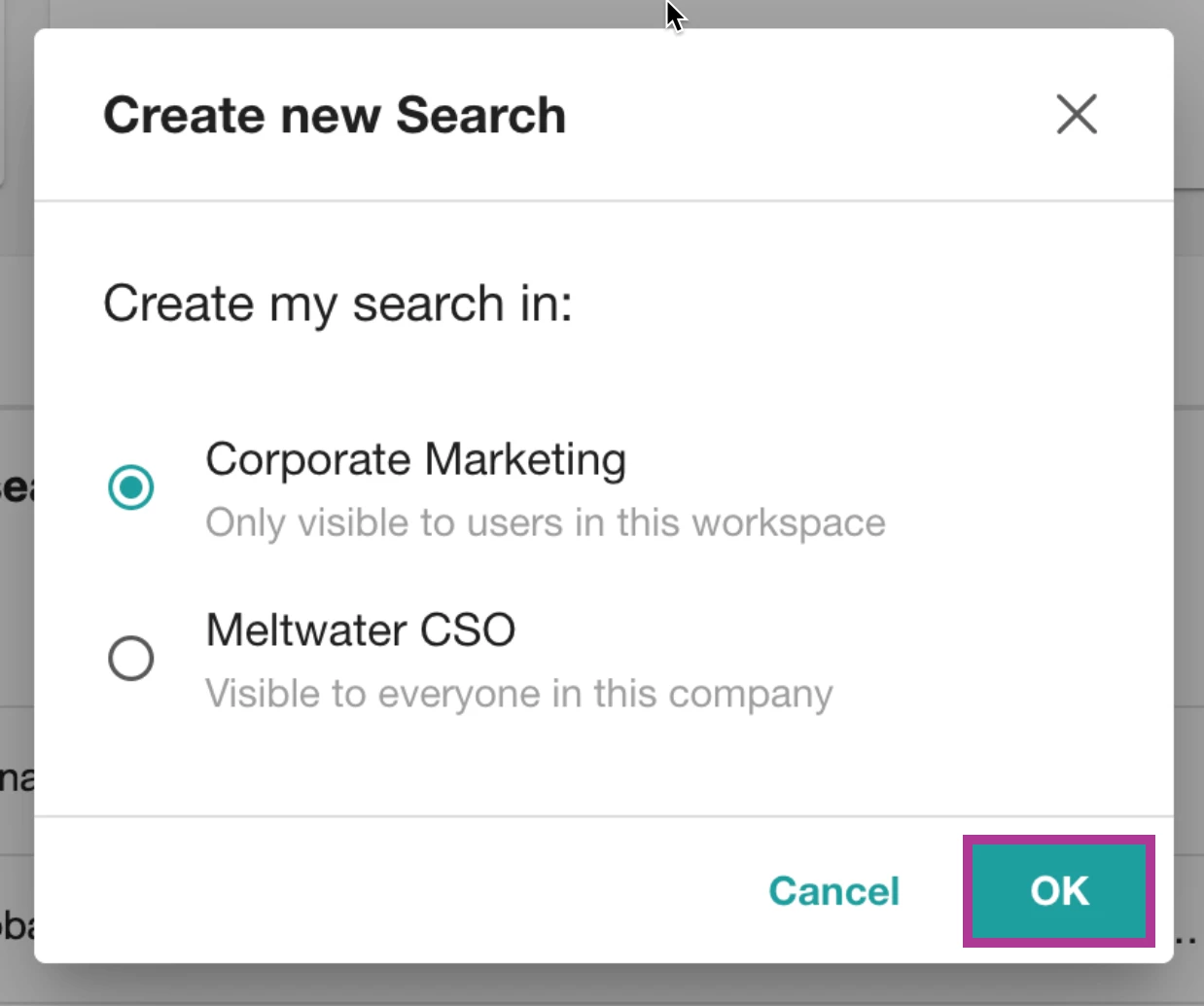Click the Meltwater CSO option label
The width and height of the screenshot is (1204, 1006).
360,630
